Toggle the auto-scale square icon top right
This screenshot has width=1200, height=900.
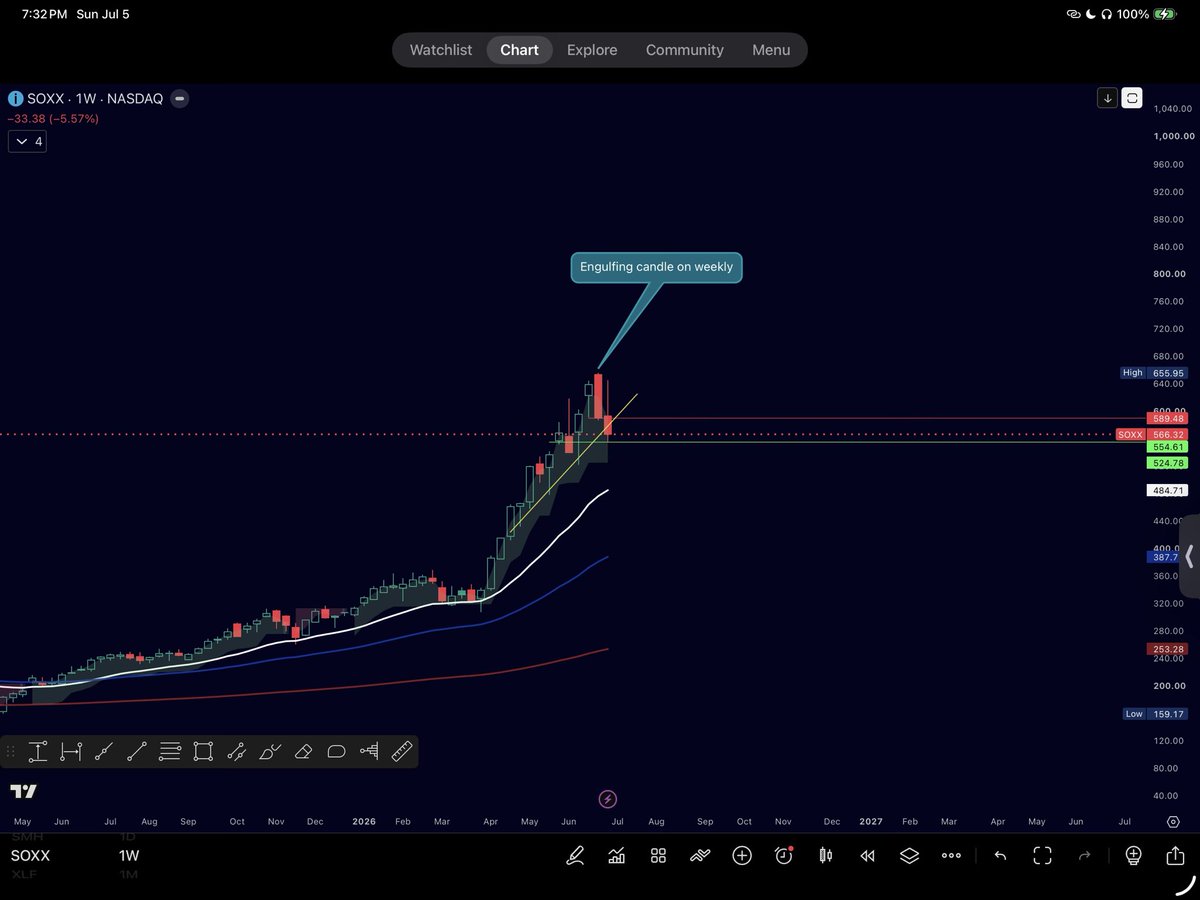[1132, 98]
